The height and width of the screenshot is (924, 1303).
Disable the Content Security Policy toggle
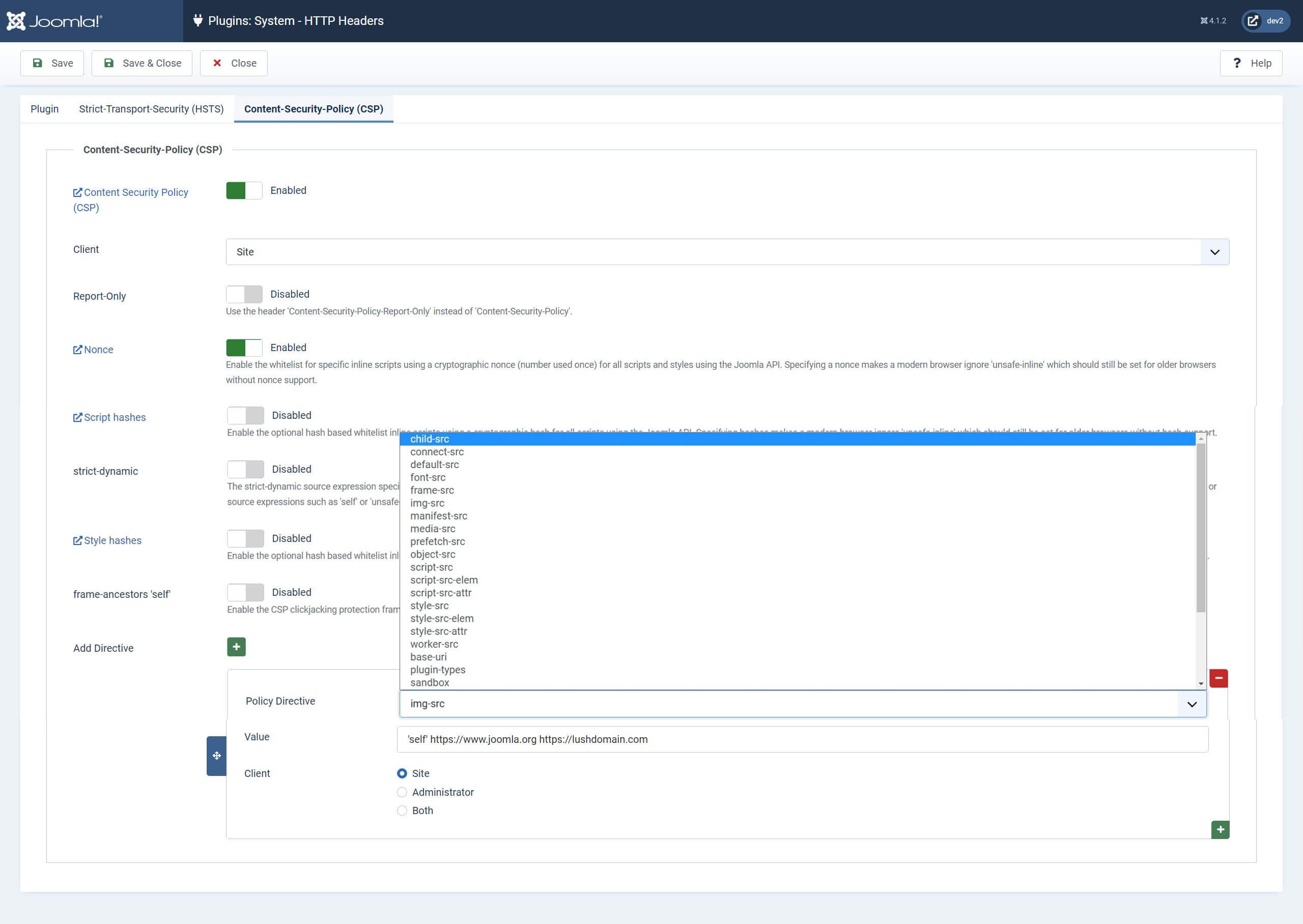click(x=243, y=190)
